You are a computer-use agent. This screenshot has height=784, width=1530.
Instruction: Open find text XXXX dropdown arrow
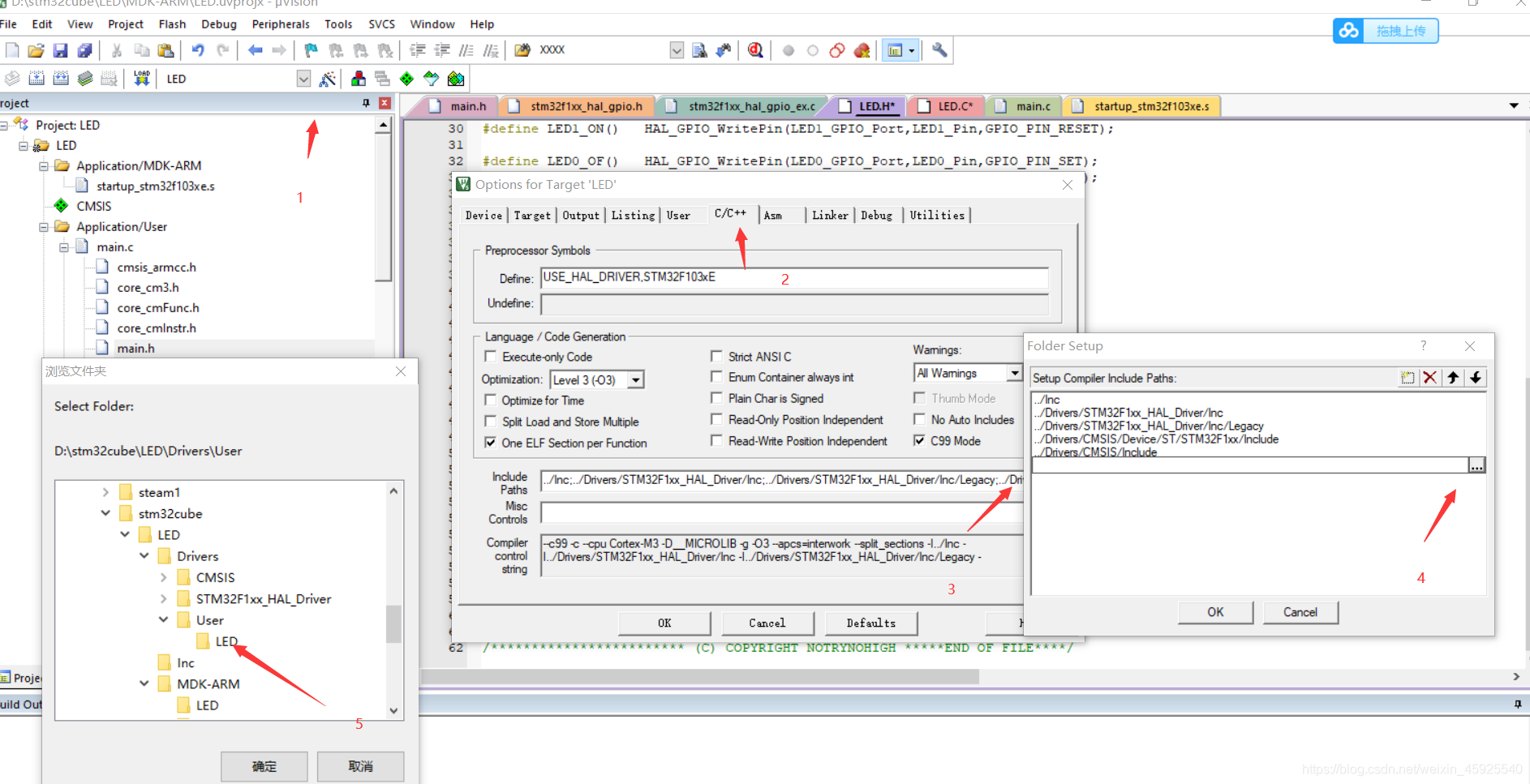click(x=677, y=50)
